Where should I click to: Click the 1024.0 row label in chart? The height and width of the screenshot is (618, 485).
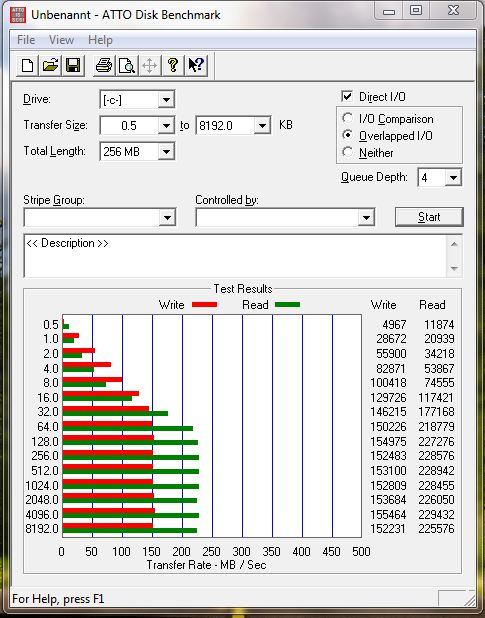click(42, 485)
